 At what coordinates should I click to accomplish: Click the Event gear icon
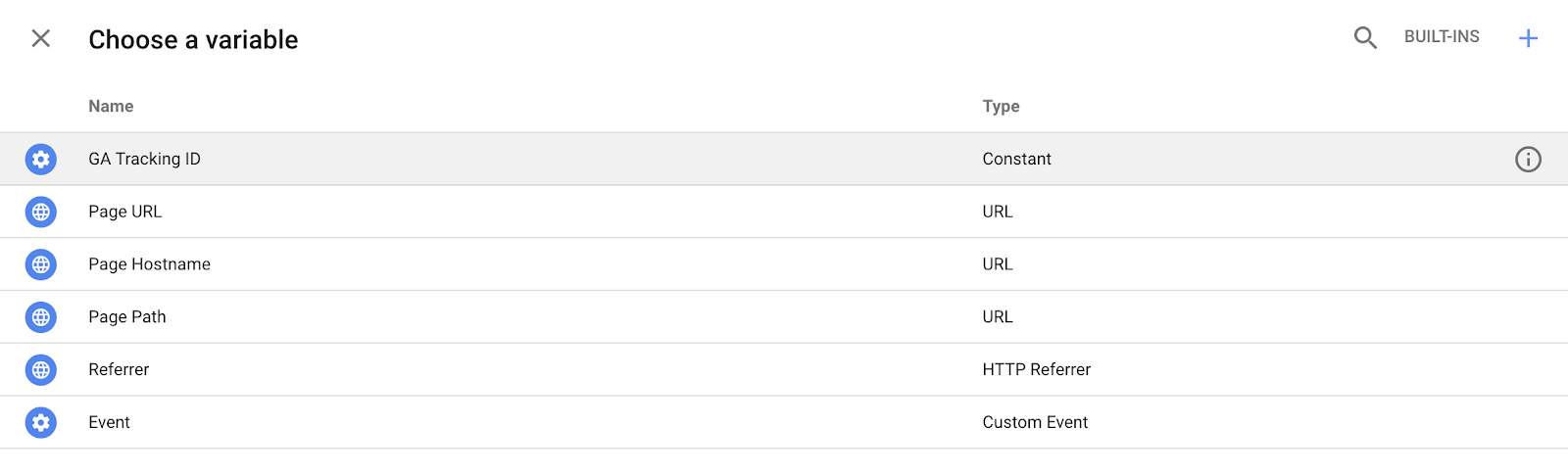(40, 423)
